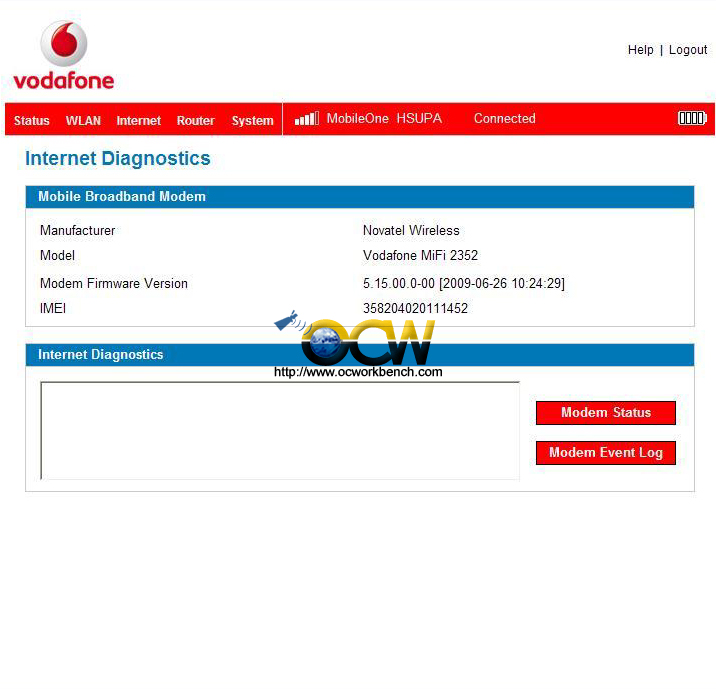Click the Modem Event Log button
716x689 pixels.
(x=605, y=453)
